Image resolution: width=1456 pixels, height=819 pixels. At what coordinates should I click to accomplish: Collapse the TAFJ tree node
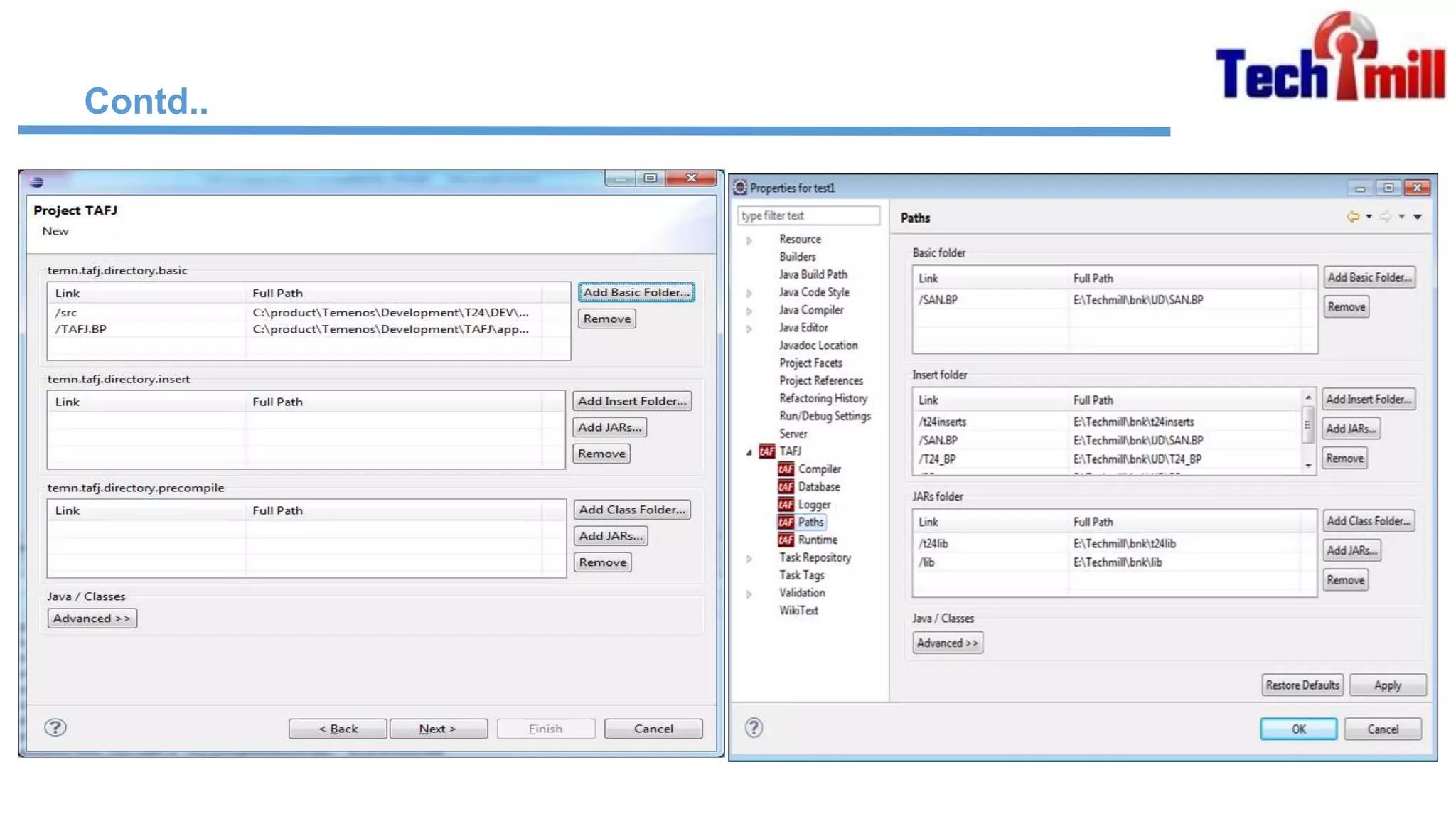point(749,452)
